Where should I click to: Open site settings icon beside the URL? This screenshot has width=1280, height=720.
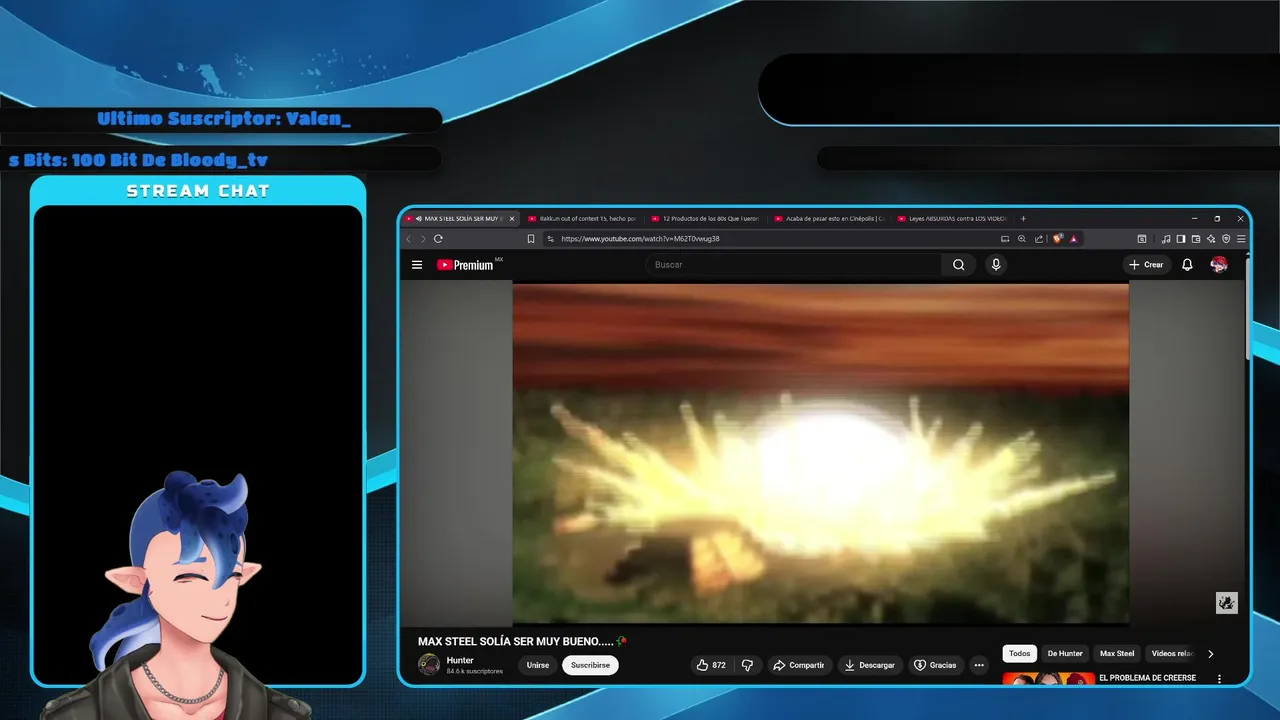(551, 239)
